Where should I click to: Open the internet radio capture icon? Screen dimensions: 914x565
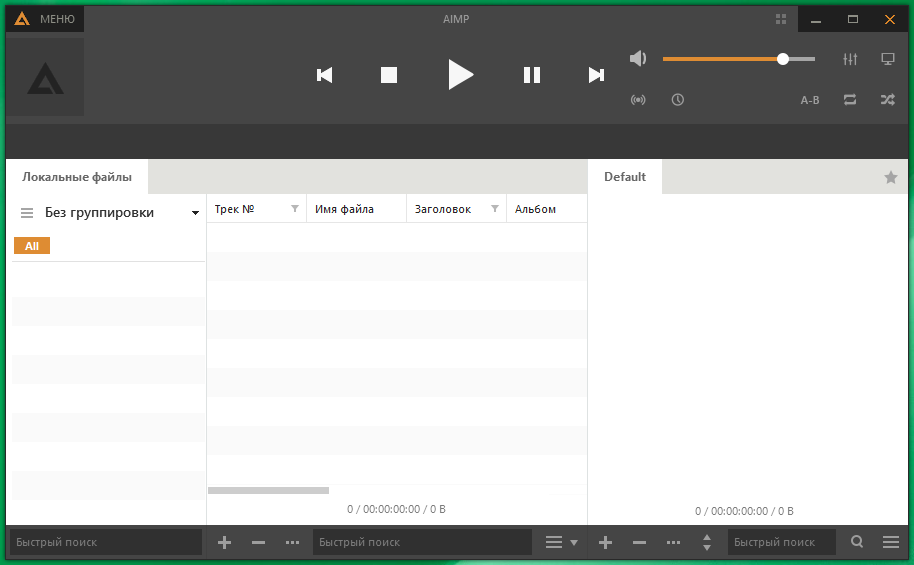point(638,100)
